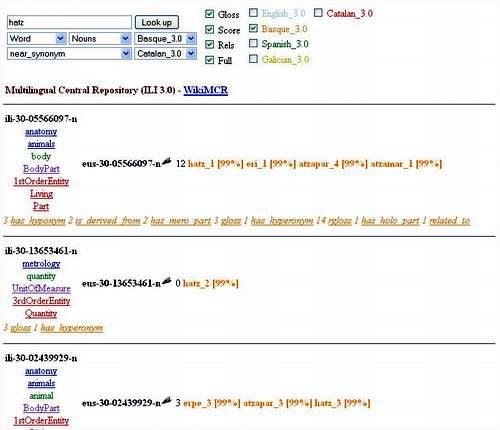
Task: Click the Look up button
Action: click(x=157, y=22)
